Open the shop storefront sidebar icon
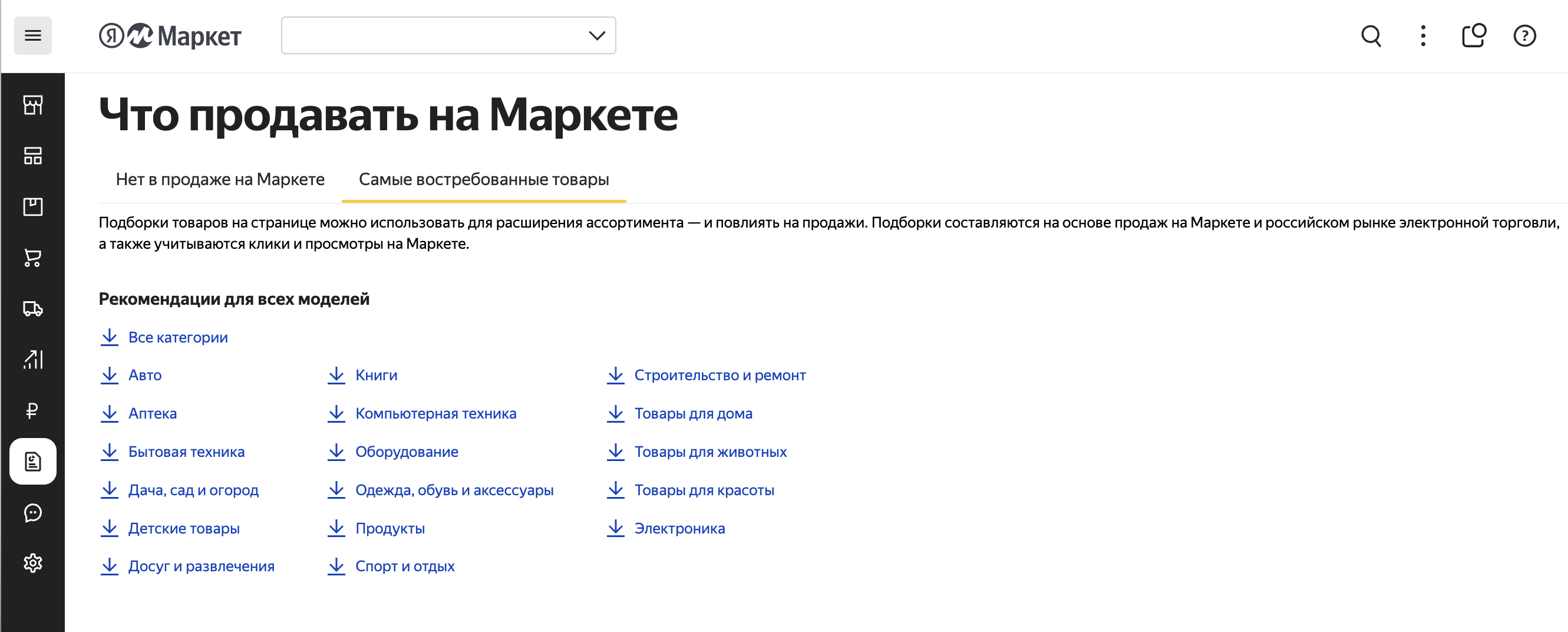1568x632 pixels. pos(33,105)
